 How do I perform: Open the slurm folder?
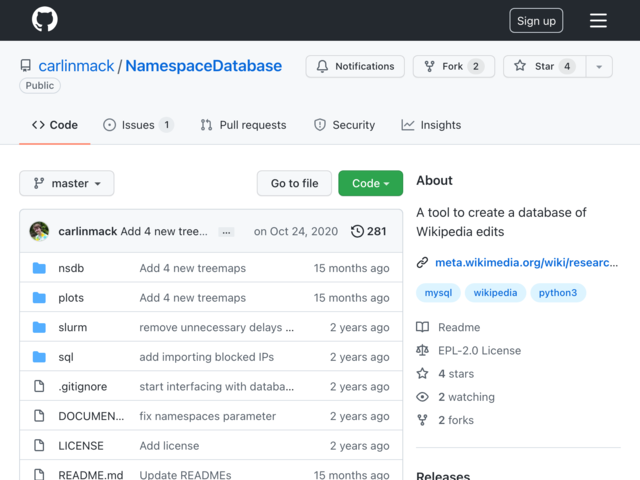[x=73, y=327]
